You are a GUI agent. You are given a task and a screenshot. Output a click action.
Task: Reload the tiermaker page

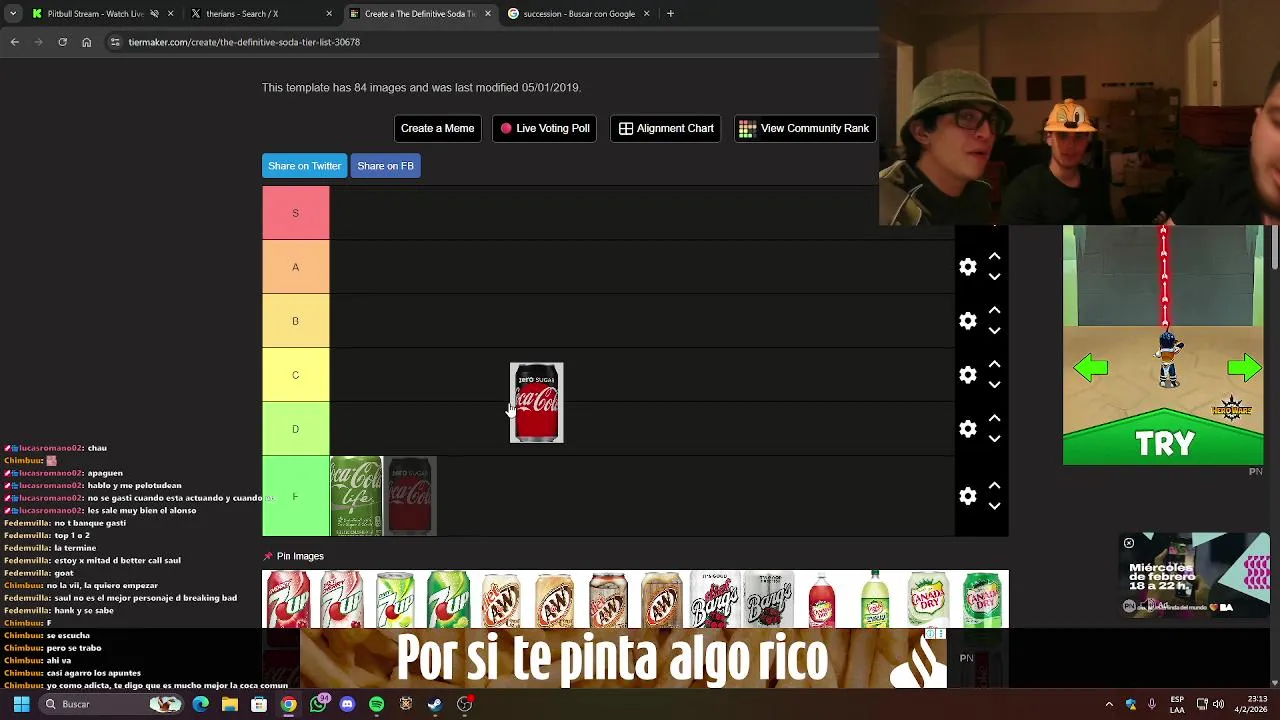coord(62,42)
